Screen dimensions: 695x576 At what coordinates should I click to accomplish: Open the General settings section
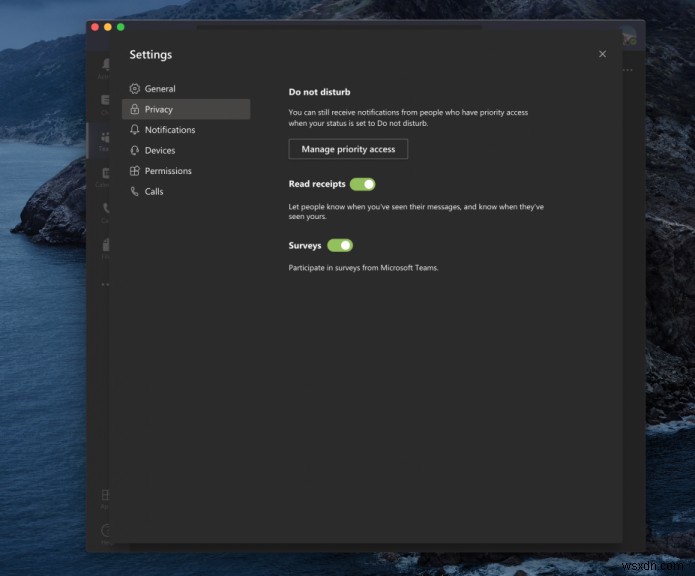186,89
